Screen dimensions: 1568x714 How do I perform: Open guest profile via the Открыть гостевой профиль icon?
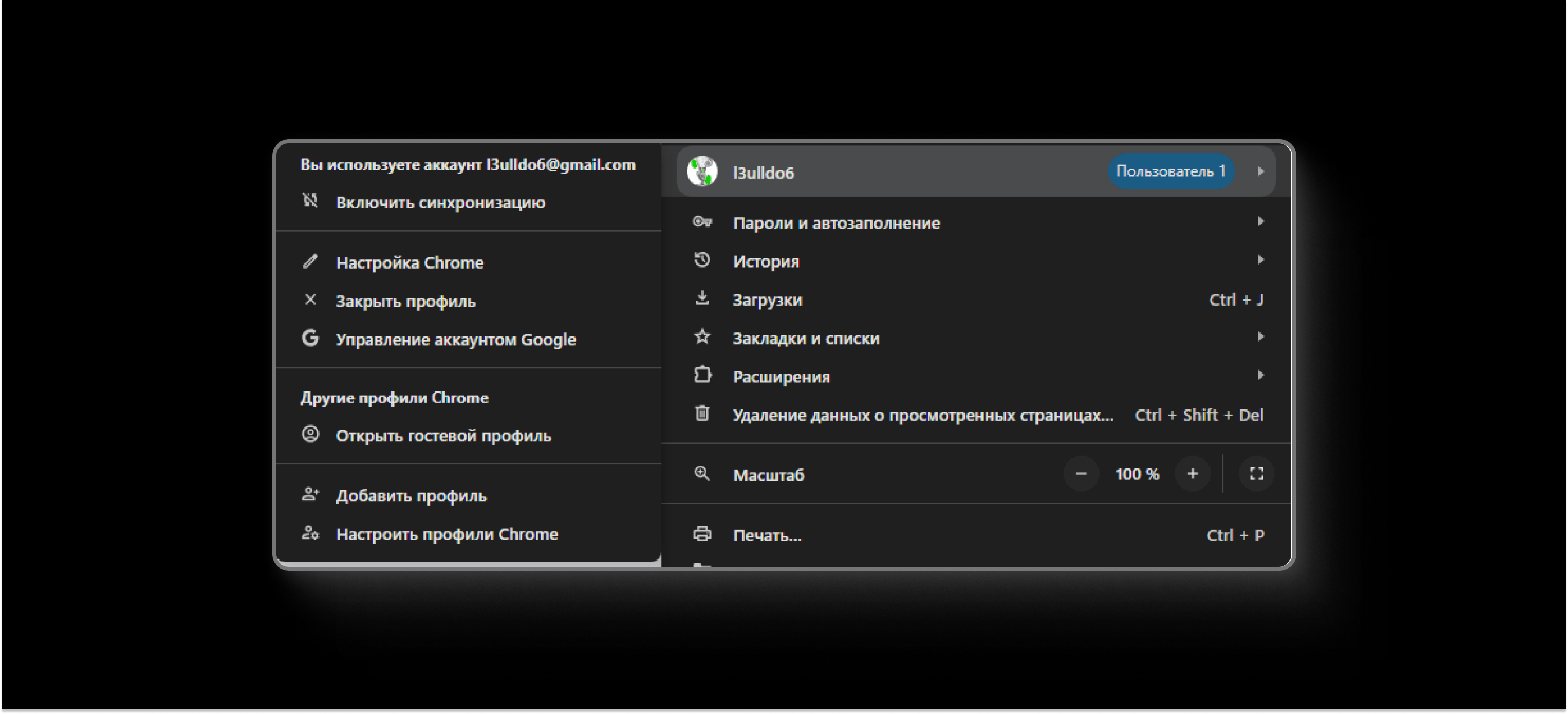click(310, 435)
